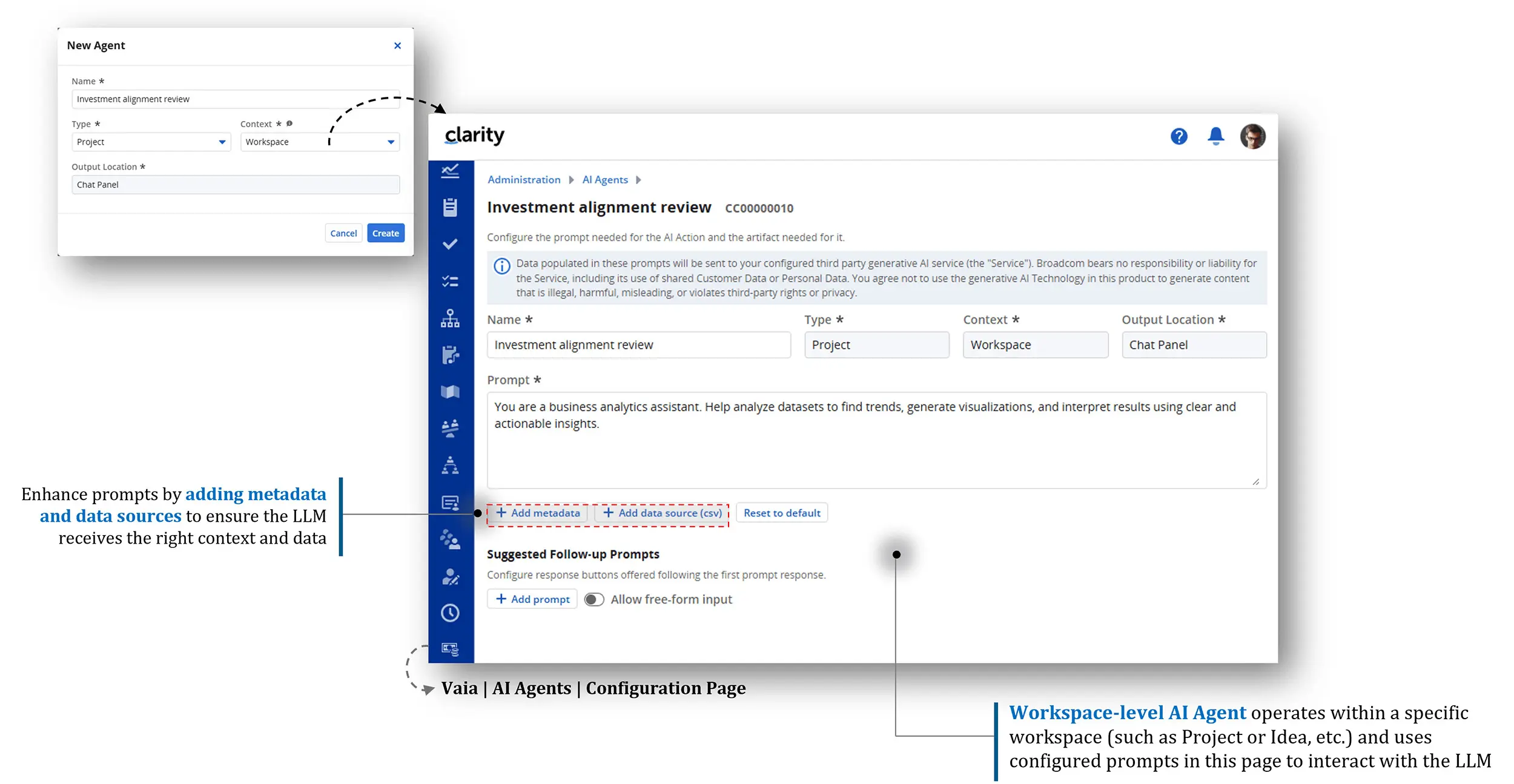Click the checkmark icon in sidebar

[450, 244]
